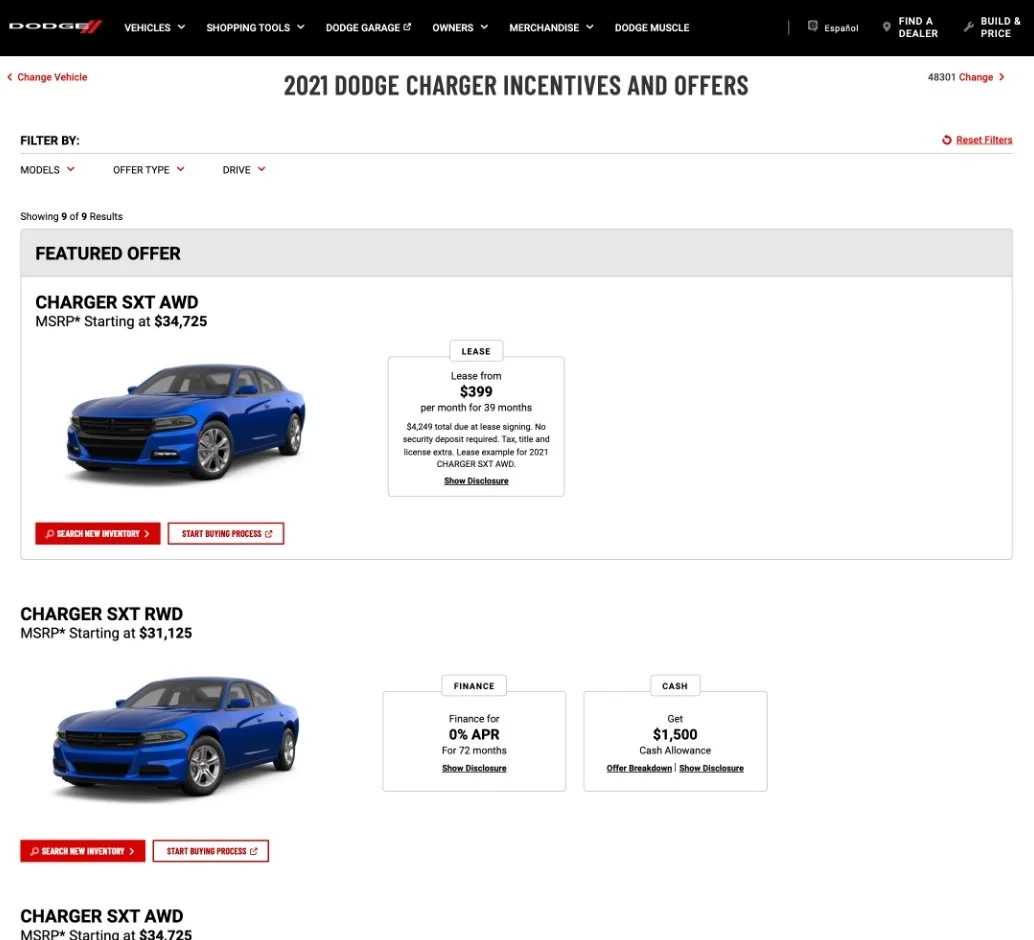Start Buying Process for Charger SXT RWD
The image size is (1034, 940).
point(210,851)
